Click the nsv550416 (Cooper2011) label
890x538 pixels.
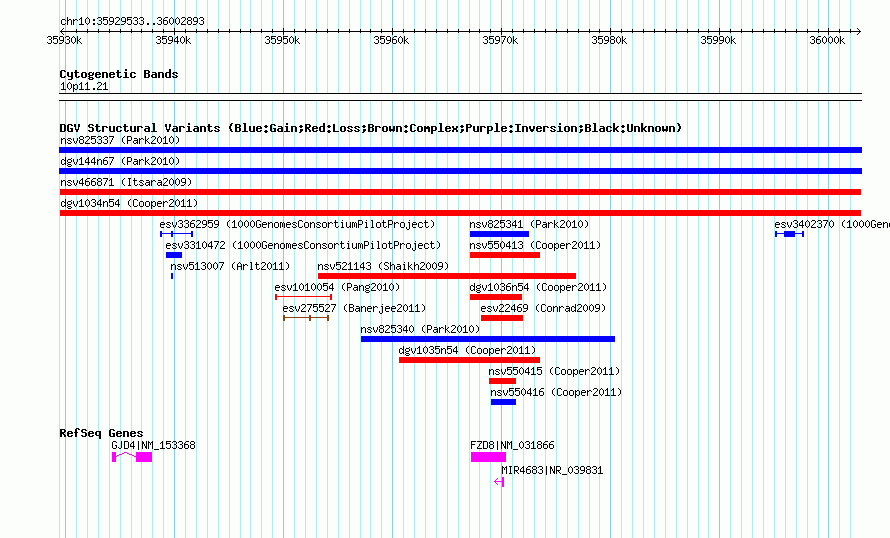pyautogui.click(x=556, y=392)
